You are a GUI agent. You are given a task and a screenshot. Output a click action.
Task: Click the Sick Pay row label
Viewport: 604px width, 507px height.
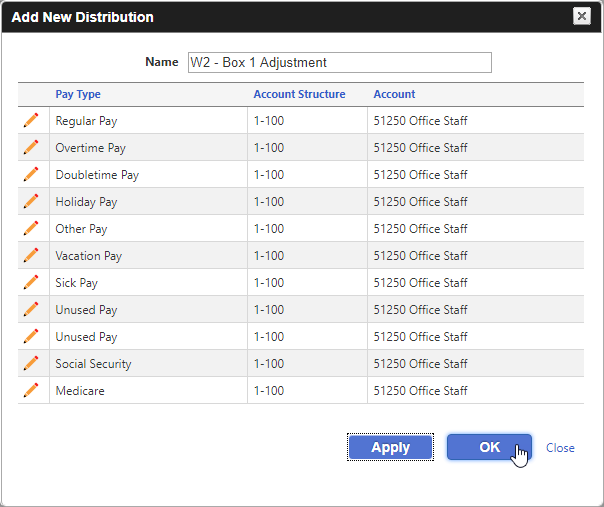coord(76,283)
